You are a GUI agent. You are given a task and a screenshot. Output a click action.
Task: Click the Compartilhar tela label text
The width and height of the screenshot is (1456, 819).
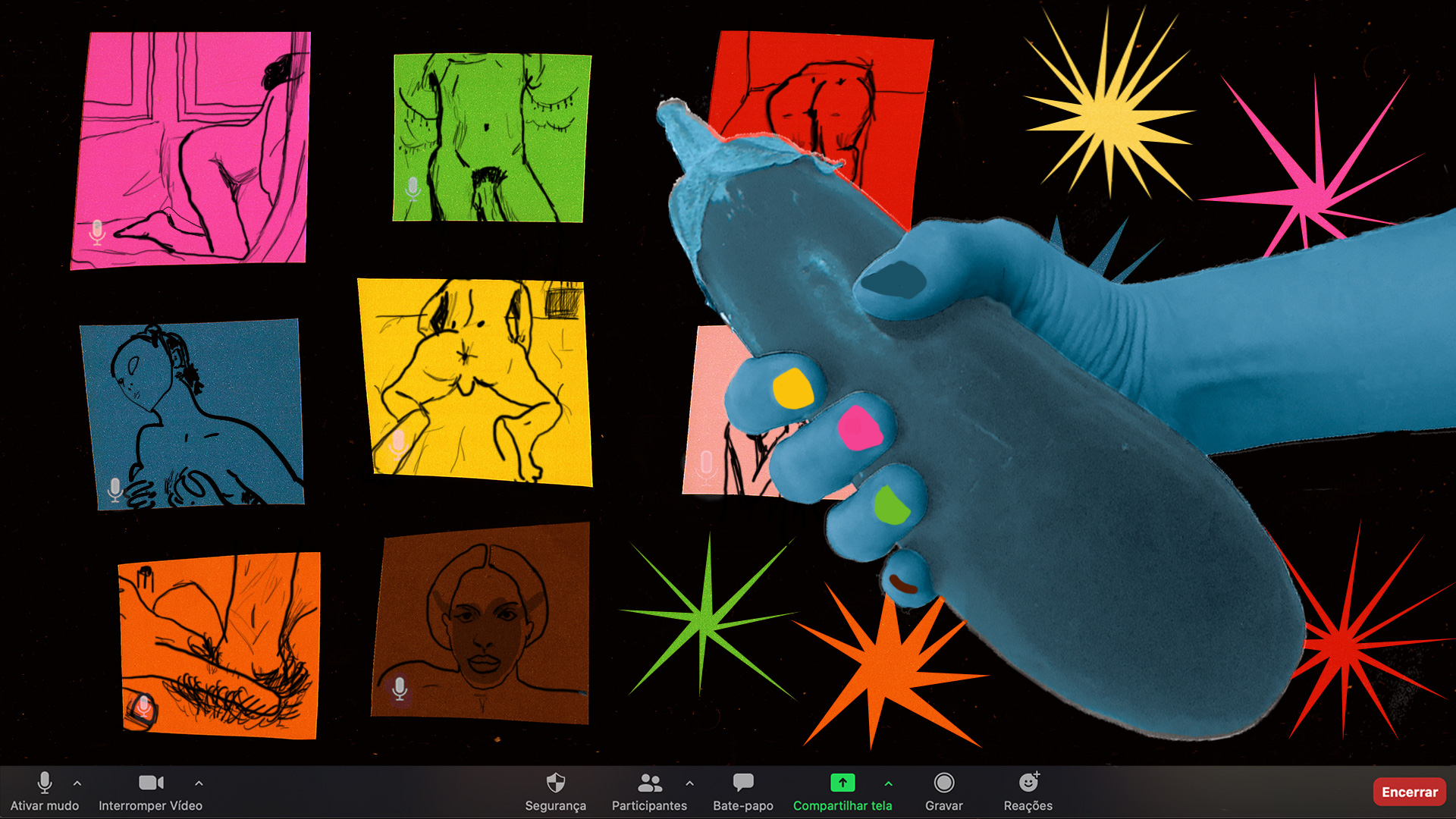[x=842, y=805]
